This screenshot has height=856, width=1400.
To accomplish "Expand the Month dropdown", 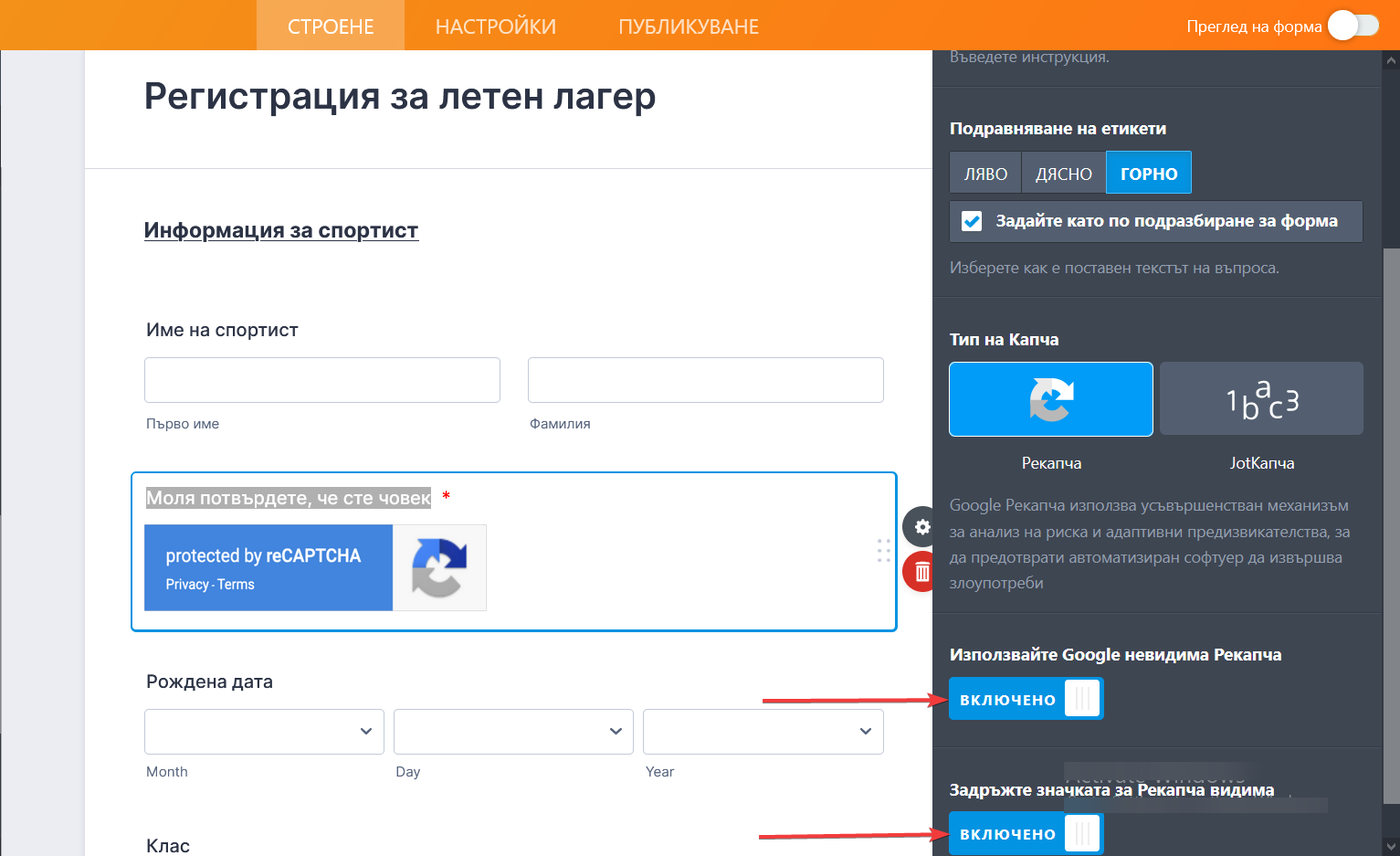I will click(264, 732).
